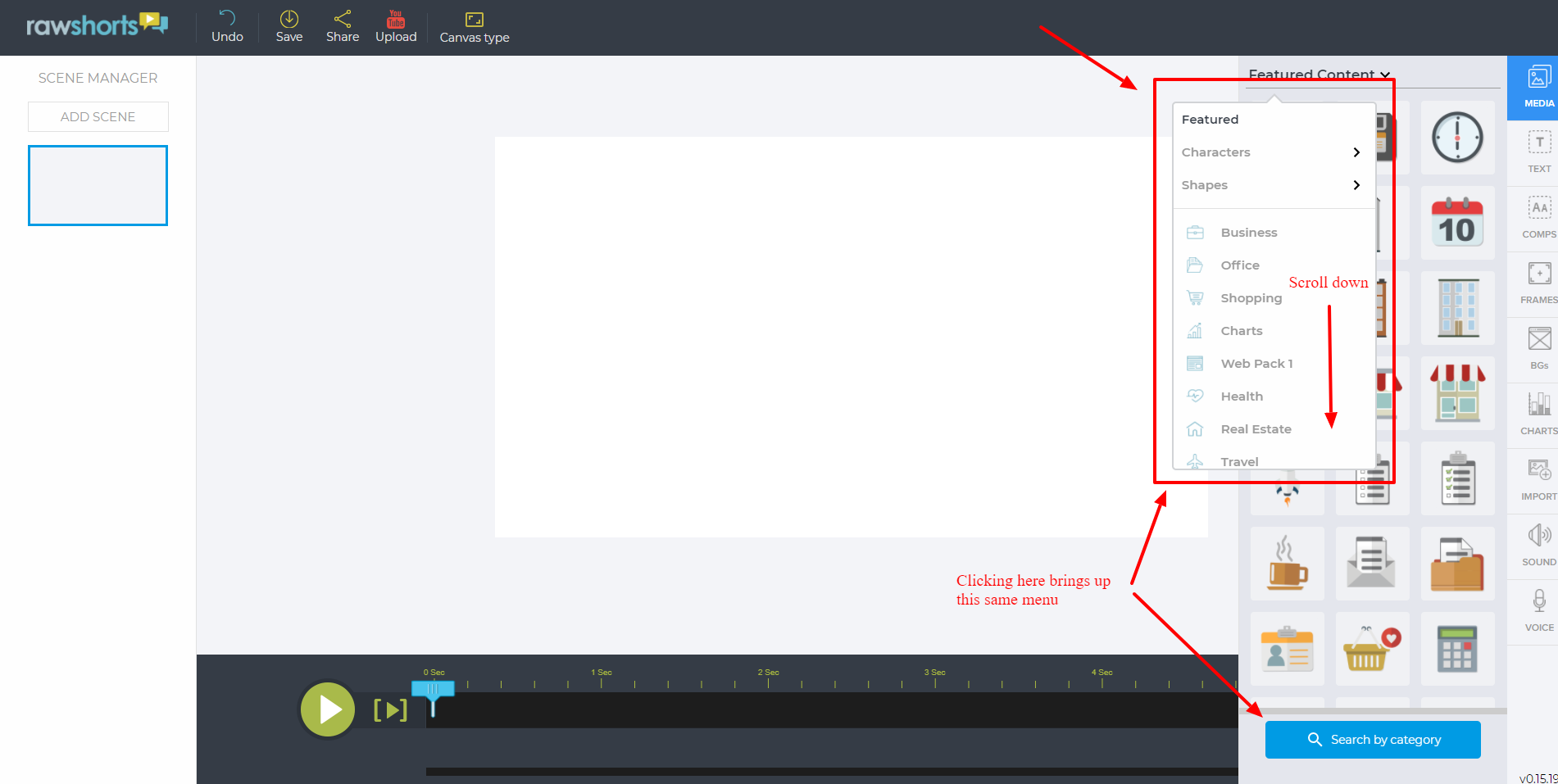The width and height of the screenshot is (1558, 784).
Task: Click the 1 Sec timeline marker
Action: click(x=602, y=673)
